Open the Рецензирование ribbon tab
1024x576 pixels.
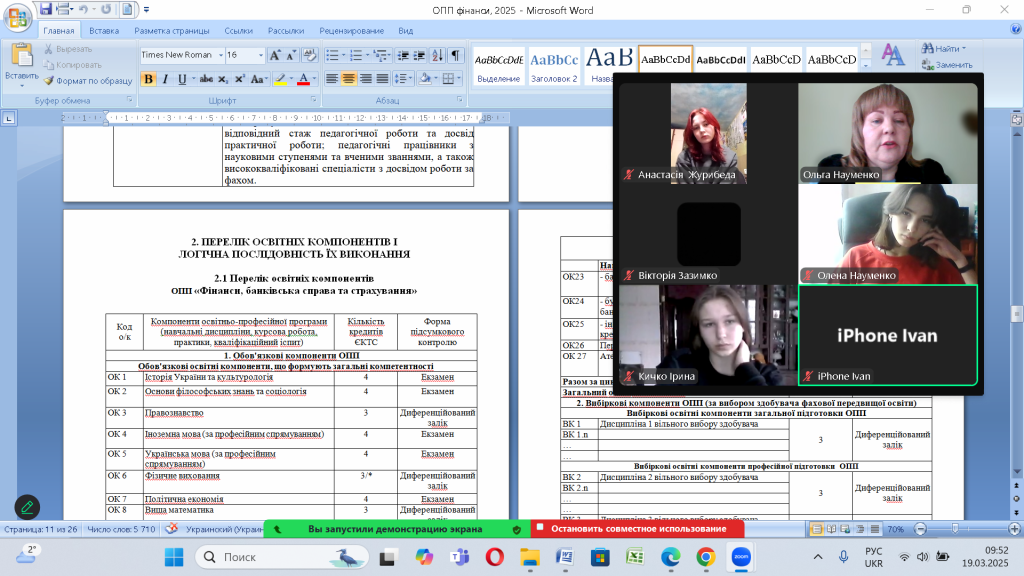point(351,31)
